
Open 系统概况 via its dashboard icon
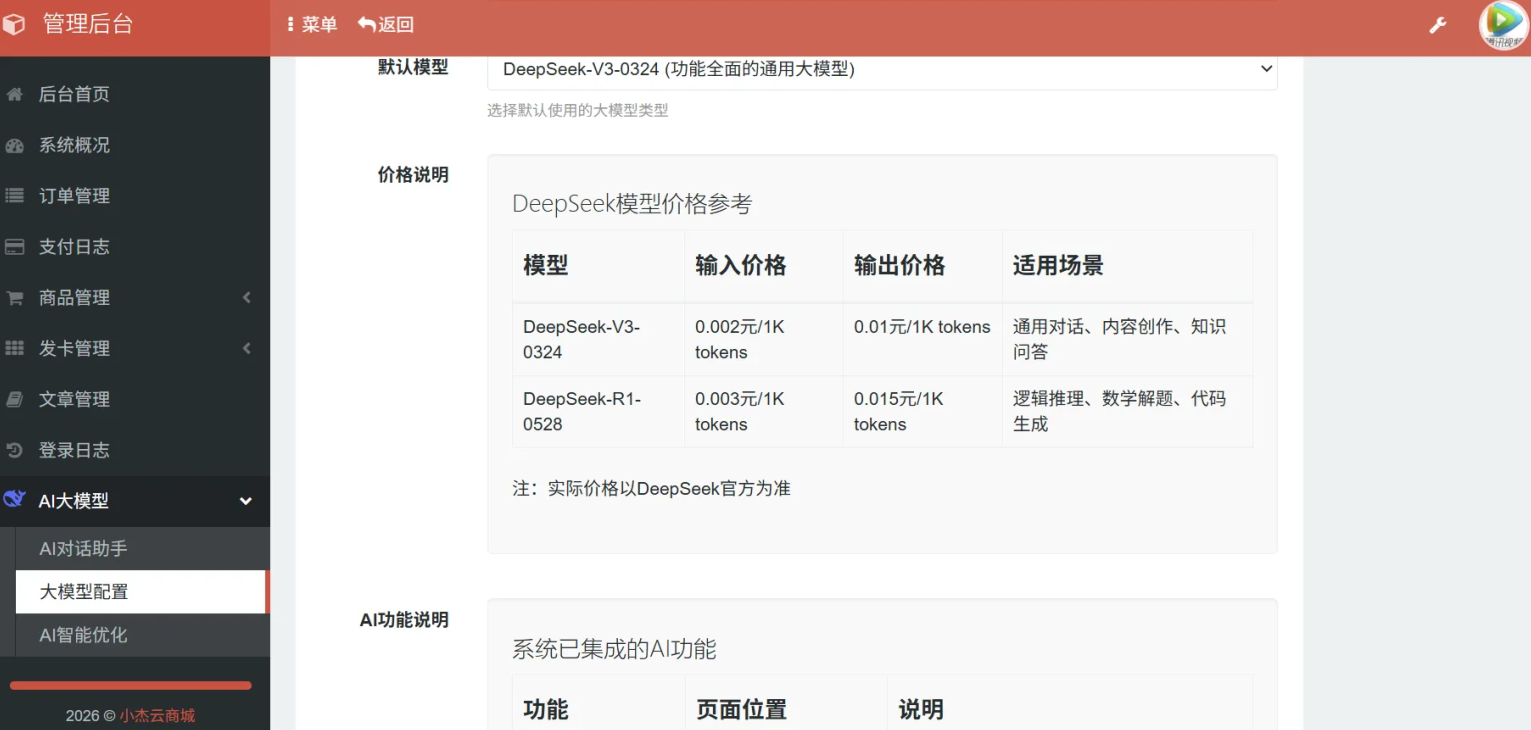coord(13,144)
